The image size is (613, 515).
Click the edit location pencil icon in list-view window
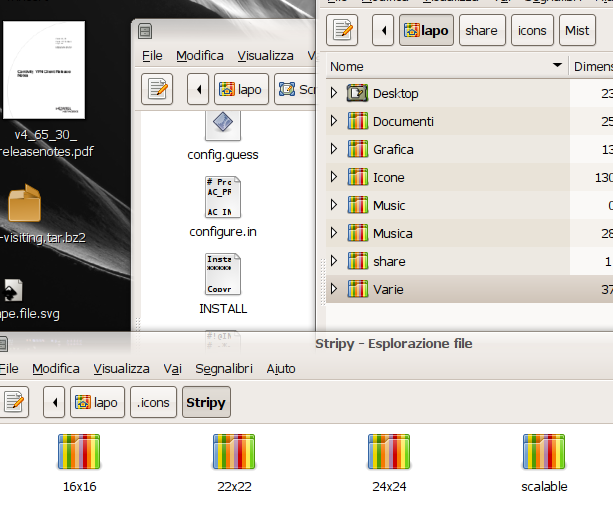click(342, 30)
